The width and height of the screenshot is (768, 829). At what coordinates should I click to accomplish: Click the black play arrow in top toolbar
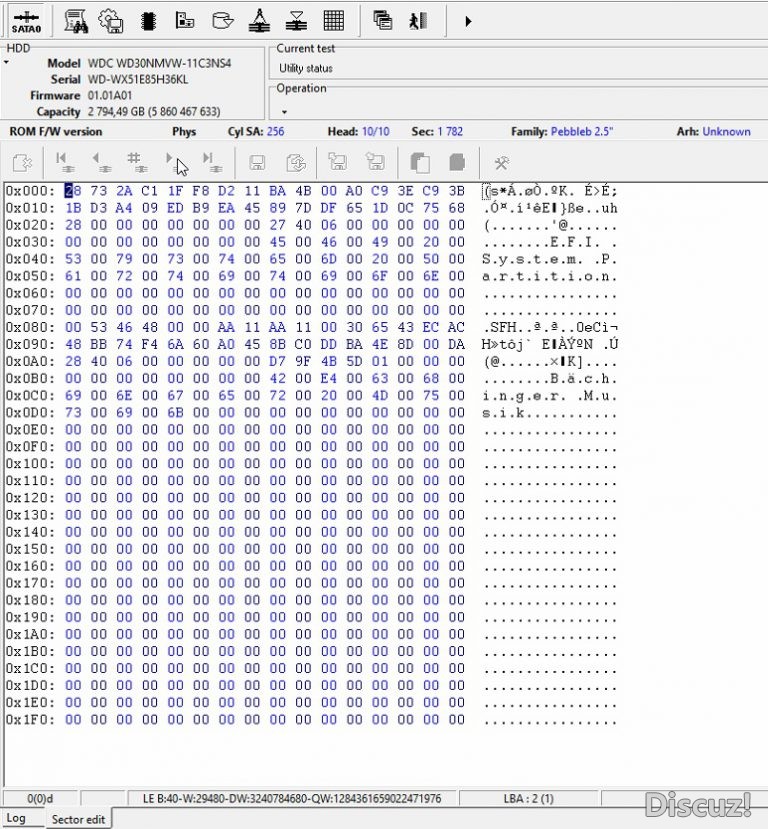(x=468, y=22)
